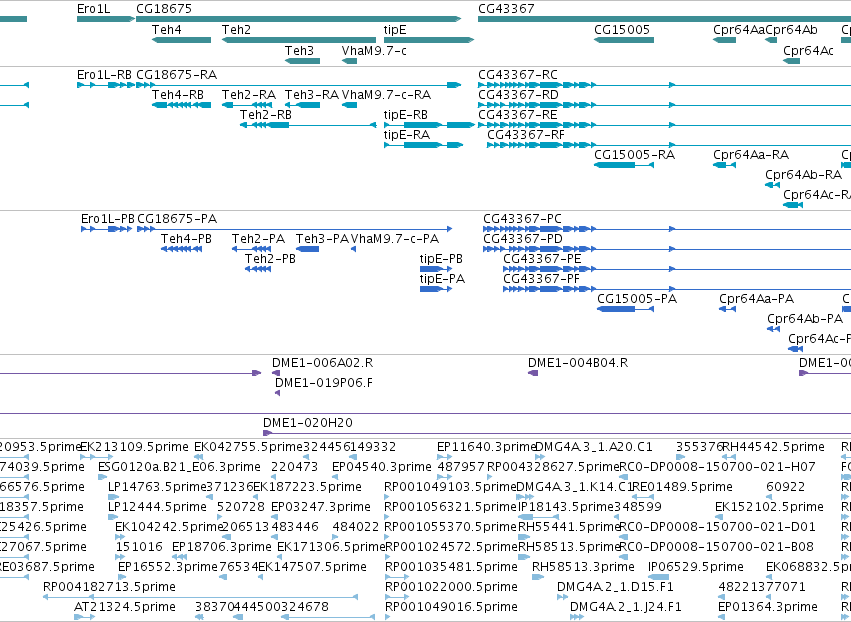The height and width of the screenshot is (622, 851).
Task: Click the Teh3 gene label
Action: click(x=300, y=50)
